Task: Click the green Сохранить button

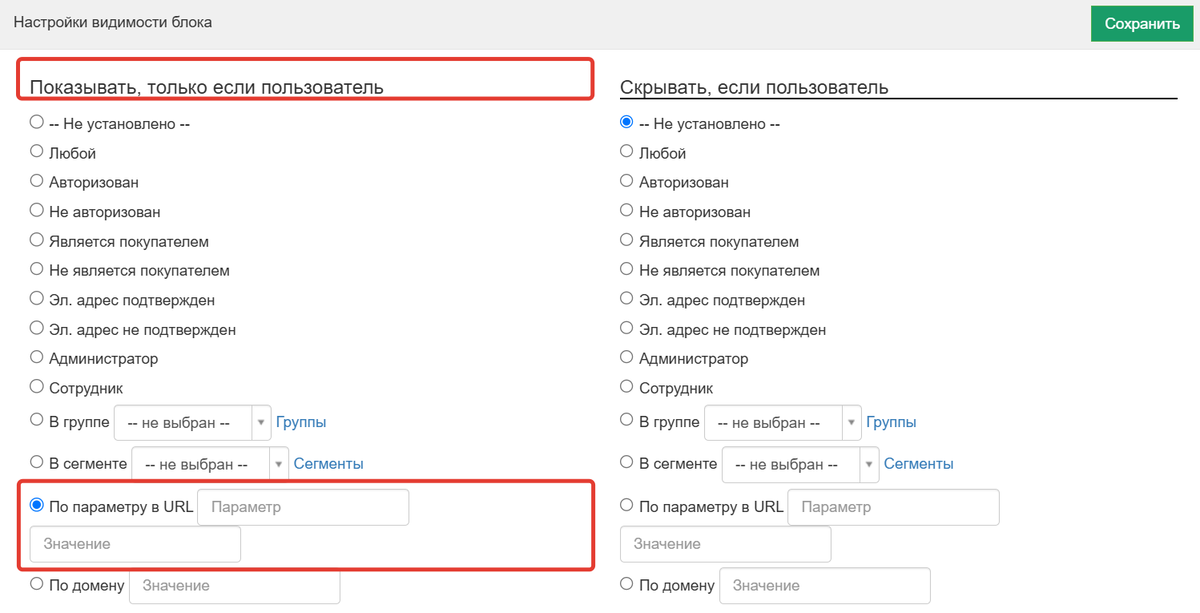Action: pos(1143,24)
